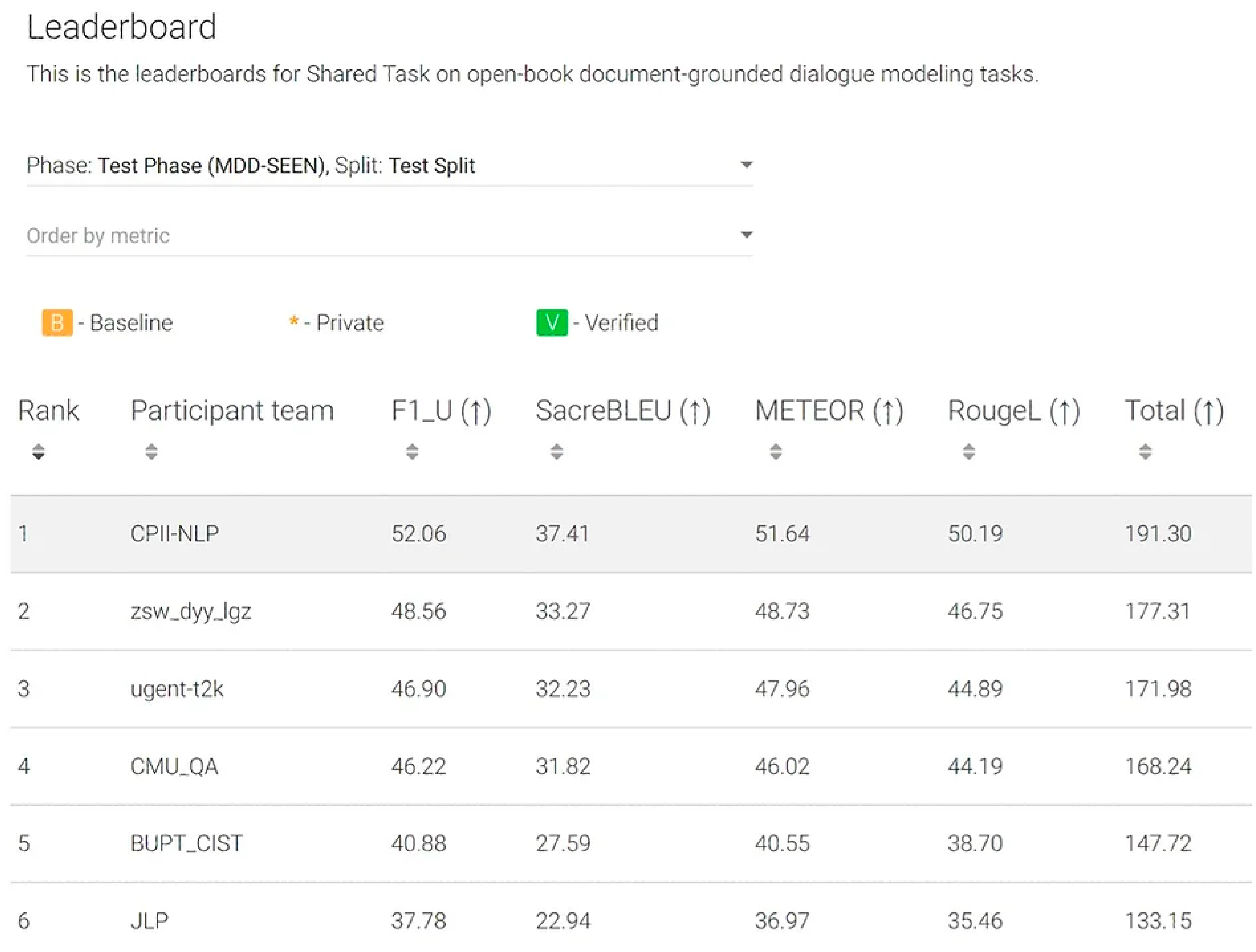Sort by RougeL using arrows
This screenshot has height=952, width=1256.
(969, 452)
